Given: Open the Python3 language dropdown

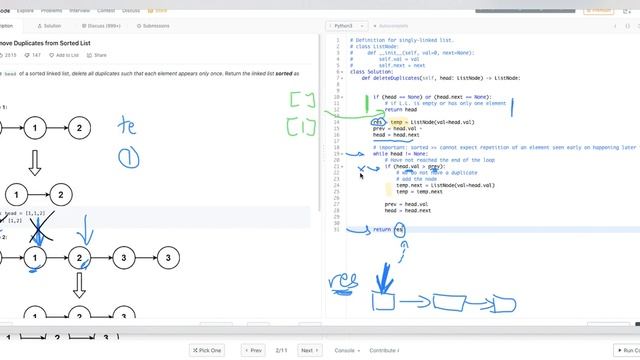Looking at the screenshot, I should [x=347, y=26].
